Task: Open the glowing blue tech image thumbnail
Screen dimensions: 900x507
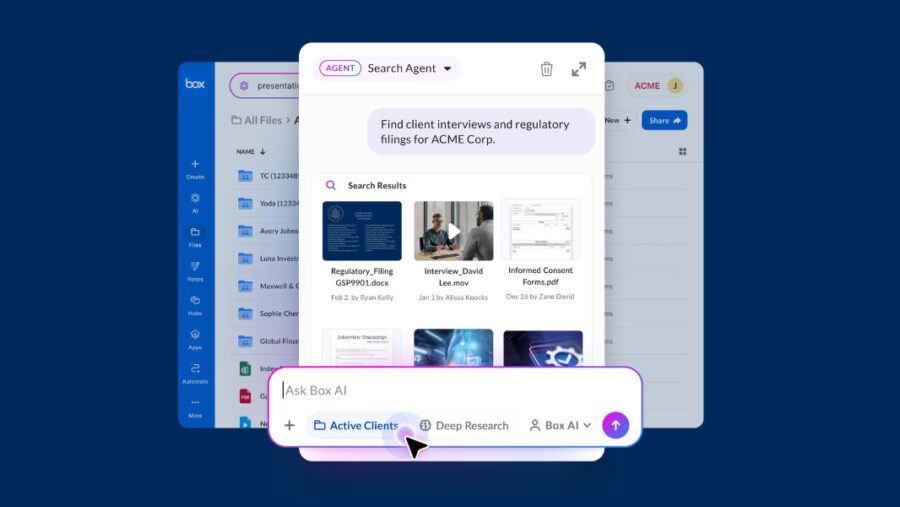Action: coord(453,347)
